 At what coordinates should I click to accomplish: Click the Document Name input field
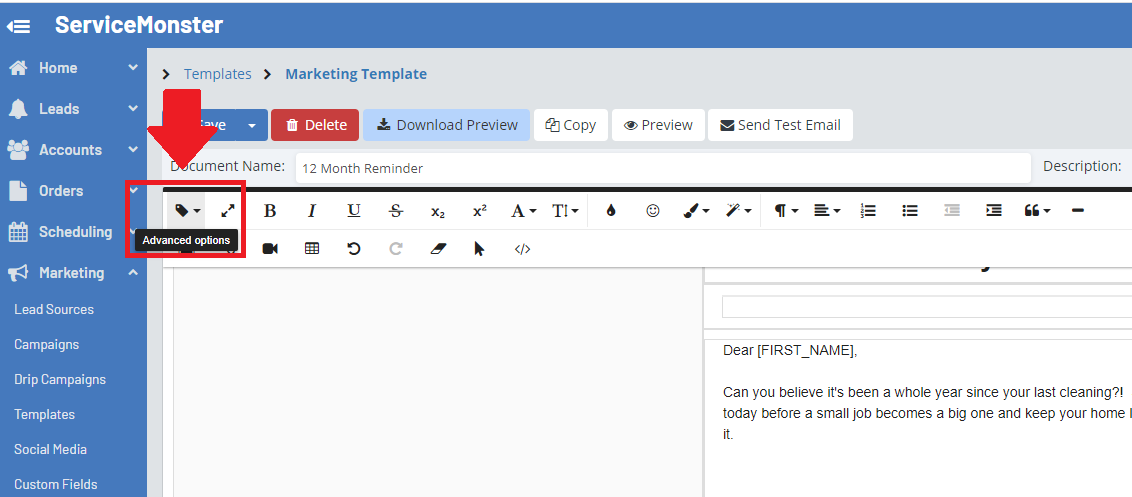point(662,168)
